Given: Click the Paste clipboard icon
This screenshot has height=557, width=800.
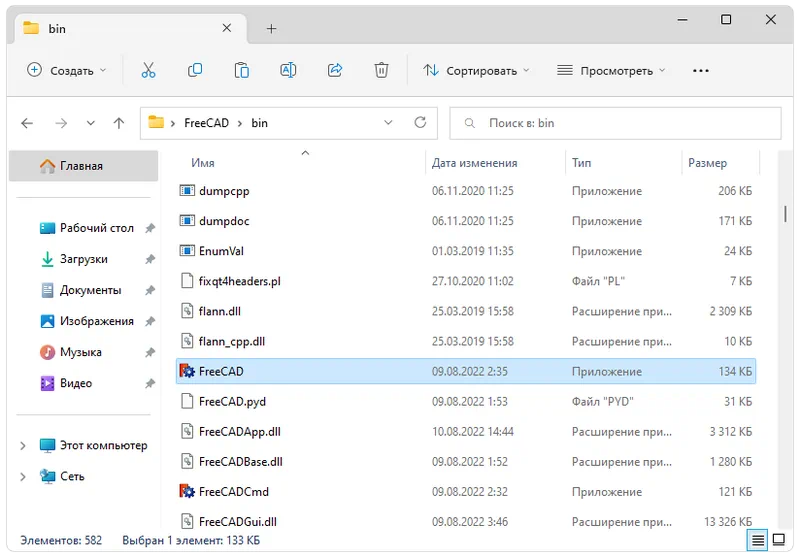Looking at the screenshot, I should (241, 70).
